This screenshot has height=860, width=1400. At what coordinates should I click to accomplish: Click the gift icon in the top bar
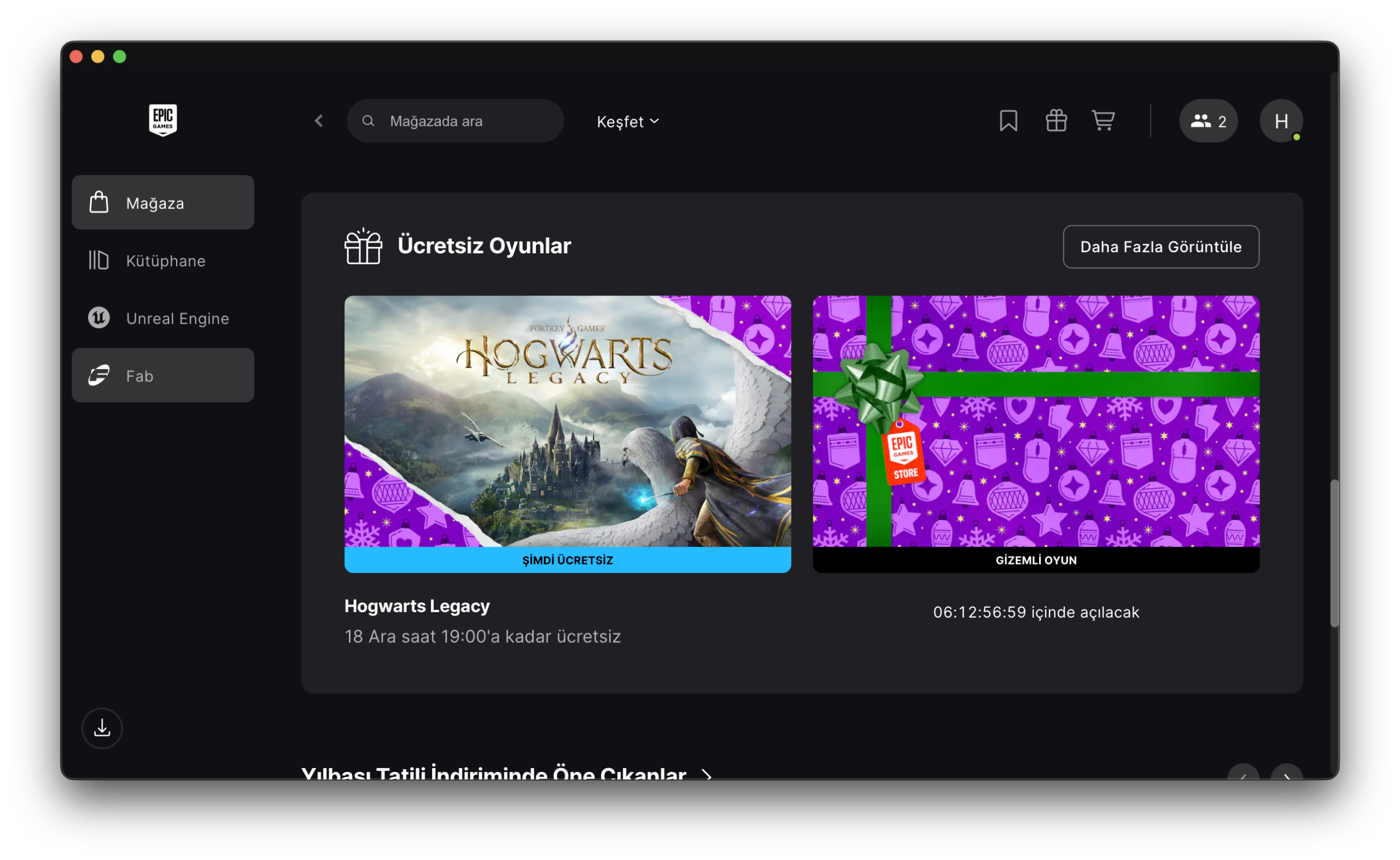point(1055,120)
